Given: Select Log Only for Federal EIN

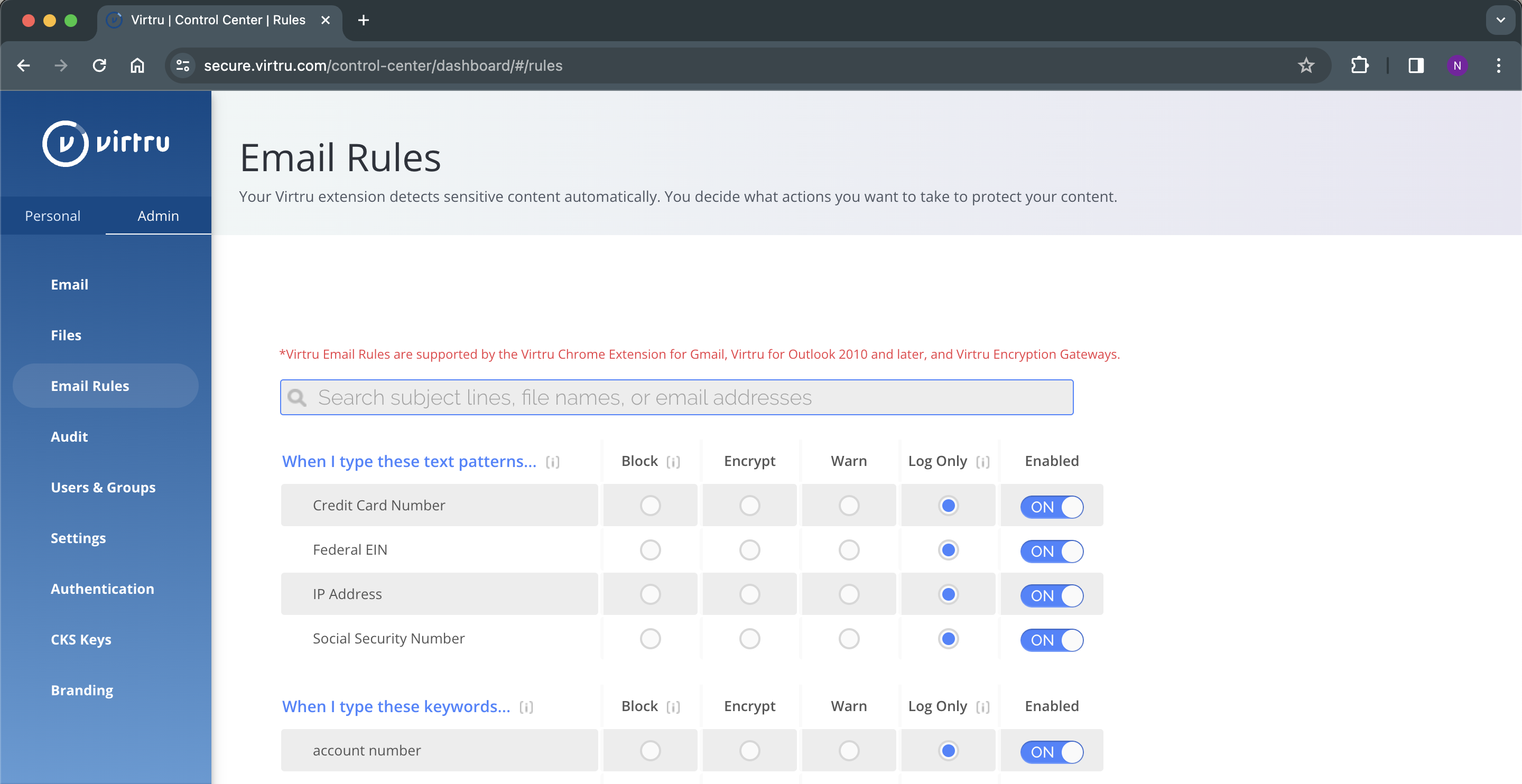Looking at the screenshot, I should (948, 550).
